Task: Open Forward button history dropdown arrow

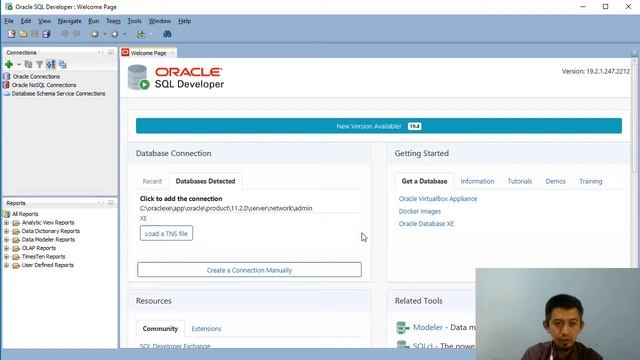Action: click(124, 34)
